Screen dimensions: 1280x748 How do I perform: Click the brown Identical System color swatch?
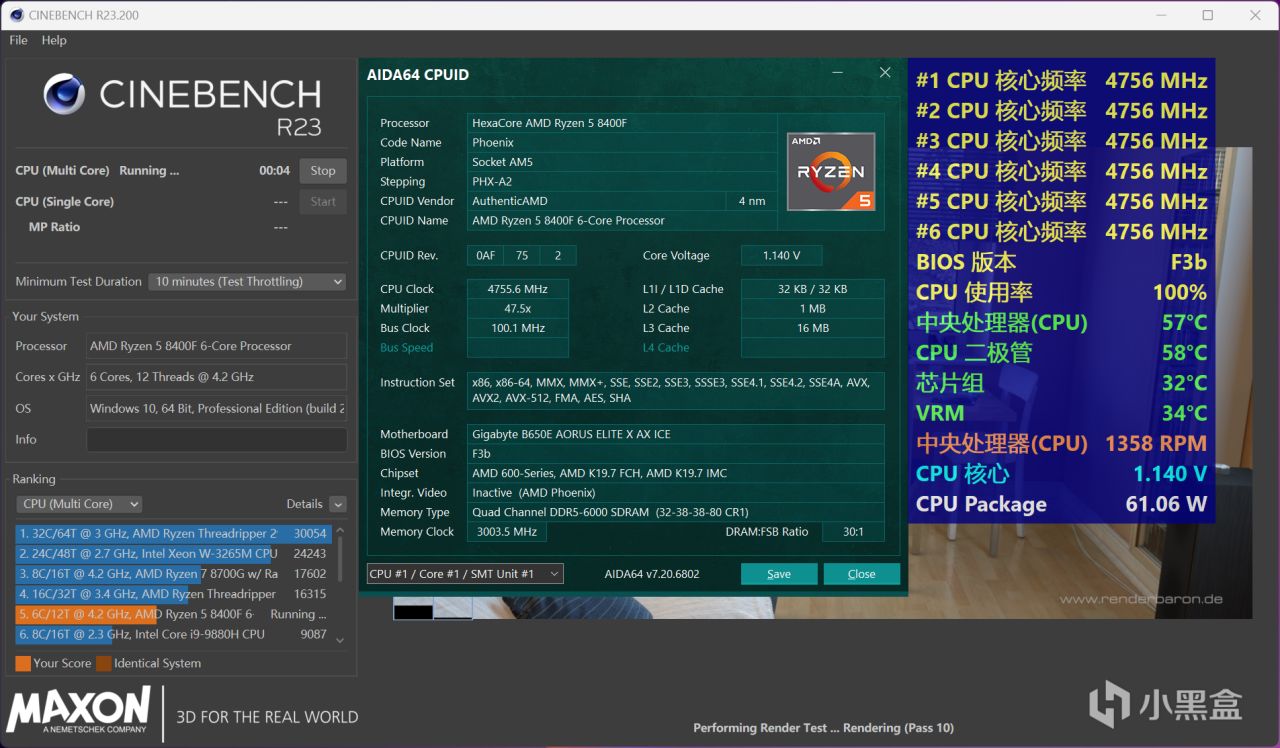(104, 663)
